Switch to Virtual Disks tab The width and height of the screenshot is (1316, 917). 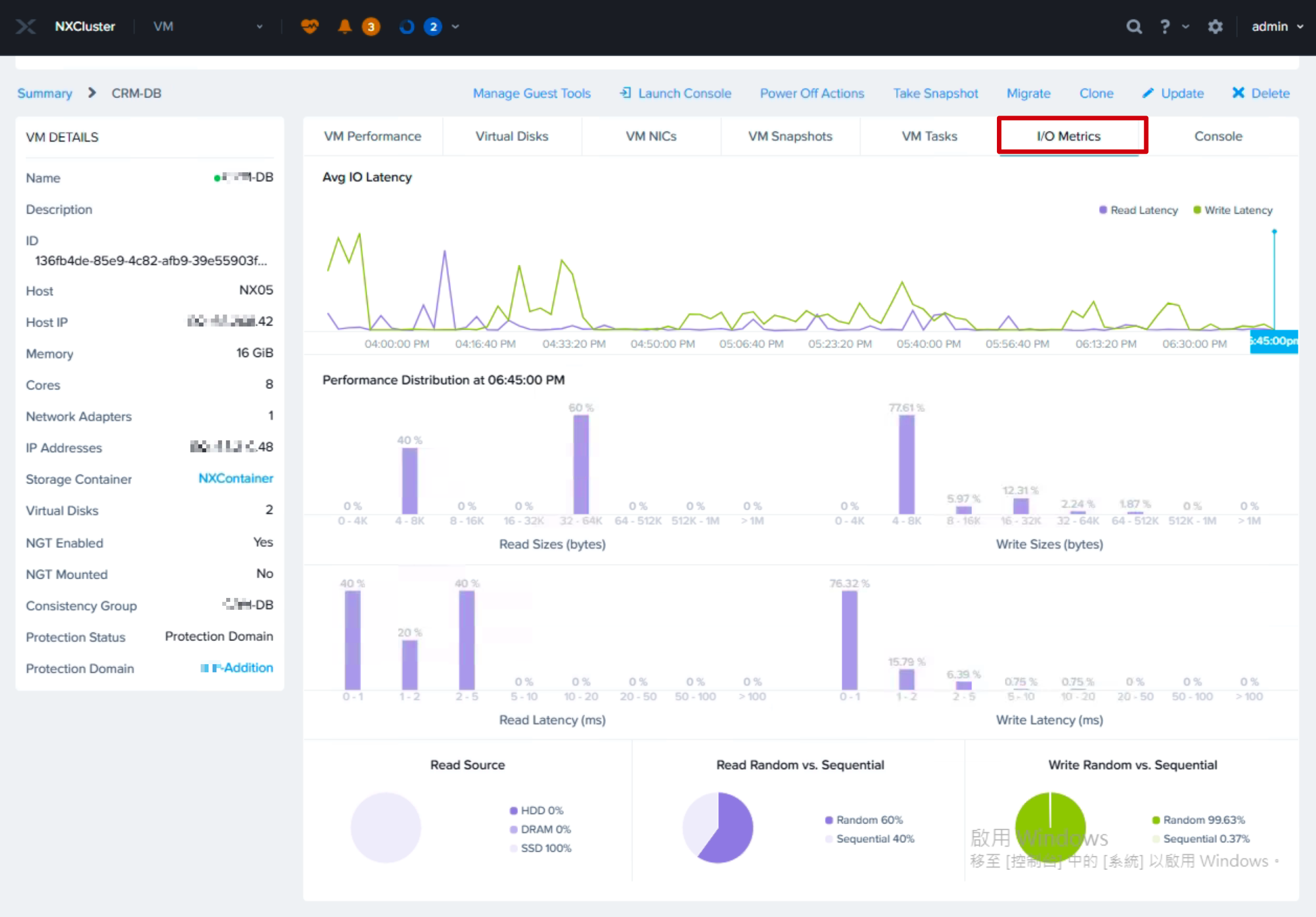coord(512,137)
